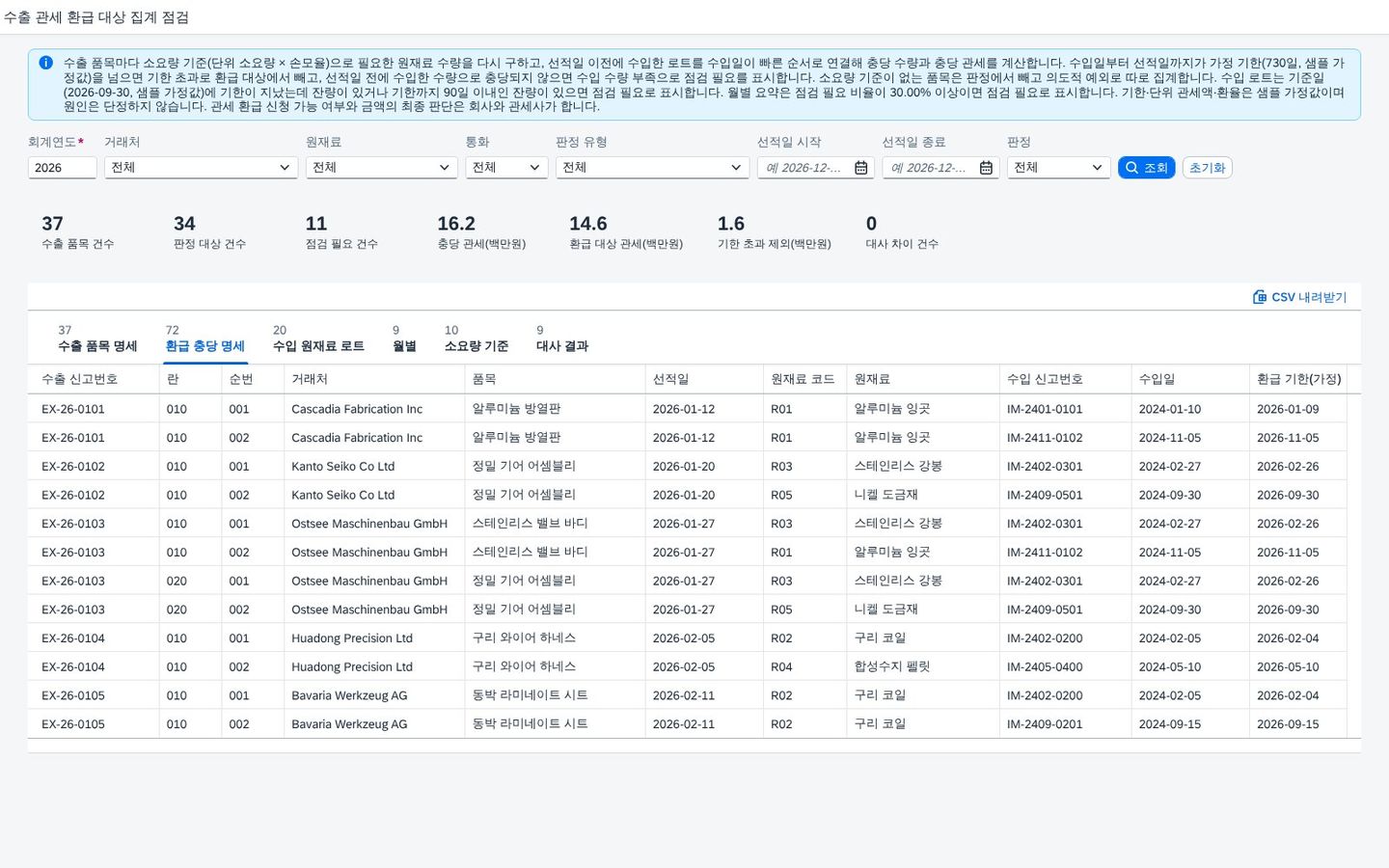Click the 조회 search button
This screenshot has width=1389, height=868.
point(1146,168)
